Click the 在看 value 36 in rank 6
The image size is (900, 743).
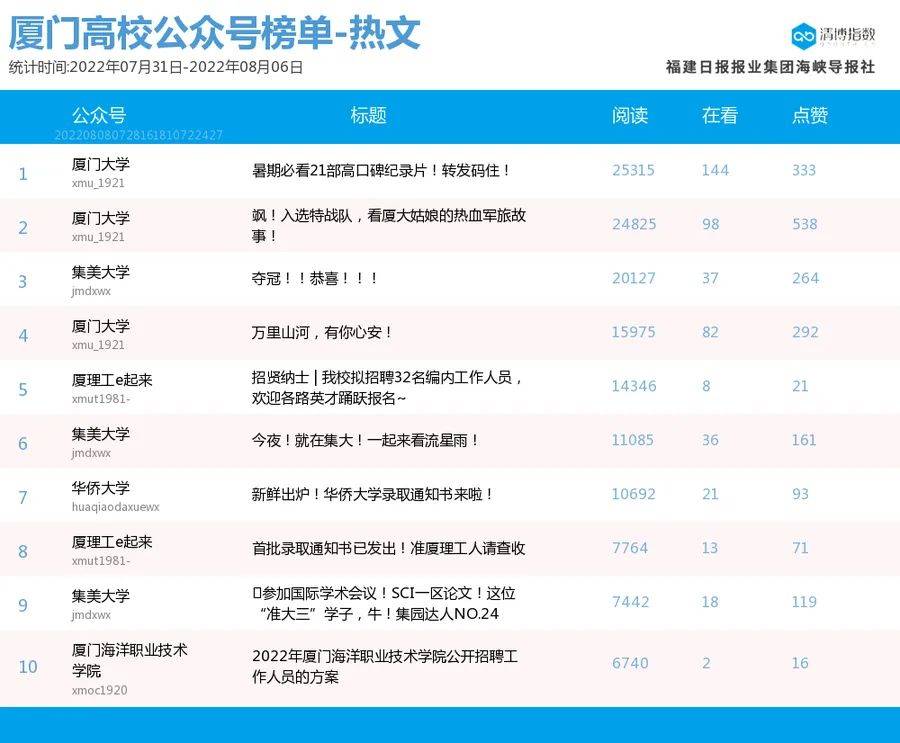point(710,440)
